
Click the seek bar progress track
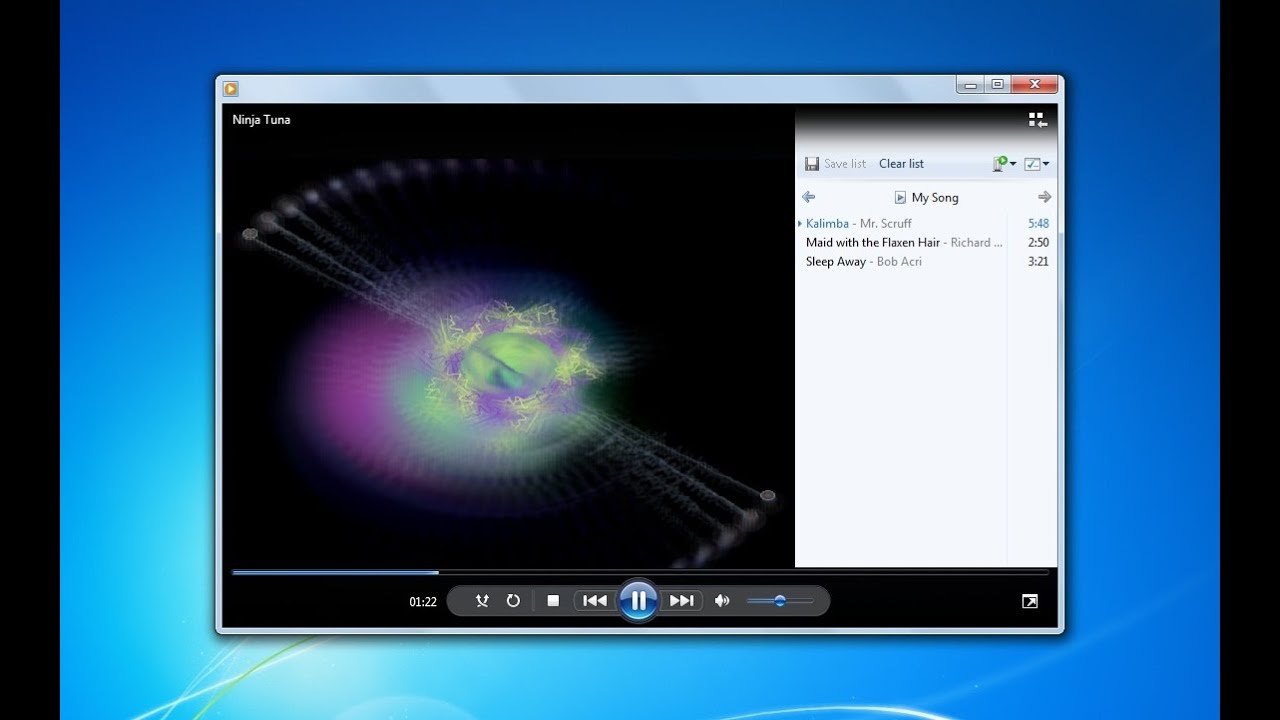(640, 572)
